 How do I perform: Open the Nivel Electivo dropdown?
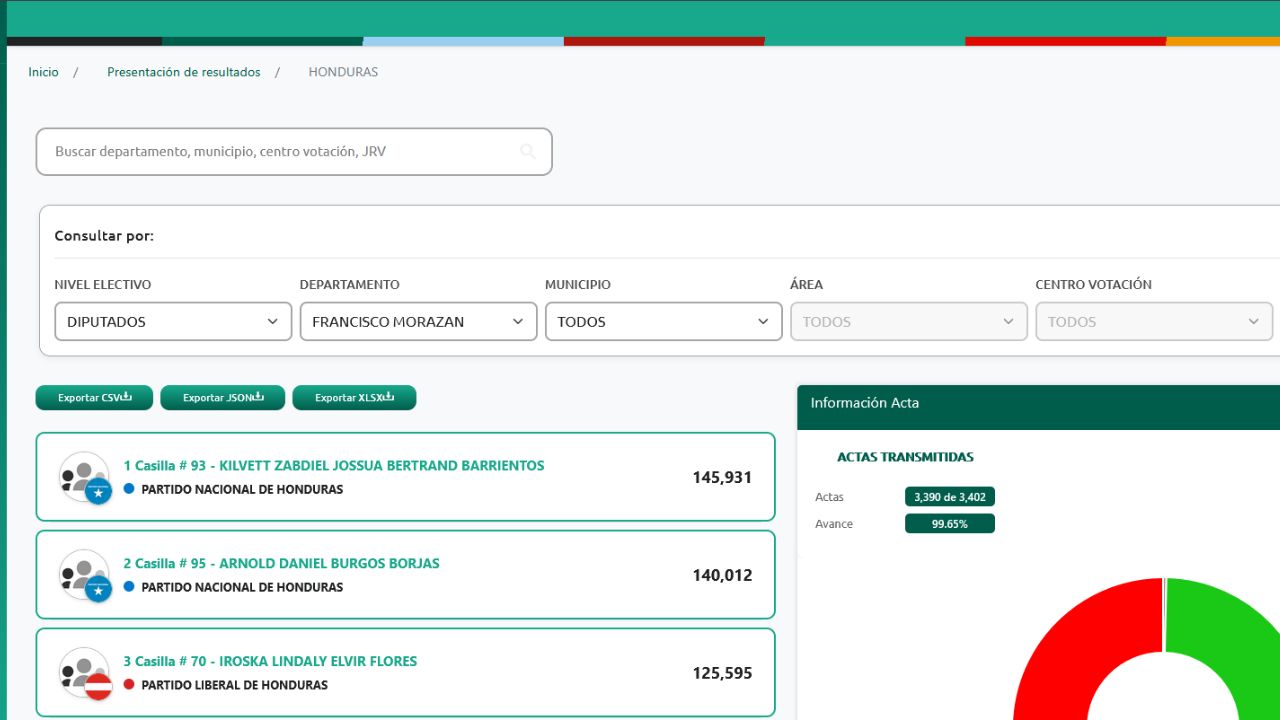pos(173,322)
